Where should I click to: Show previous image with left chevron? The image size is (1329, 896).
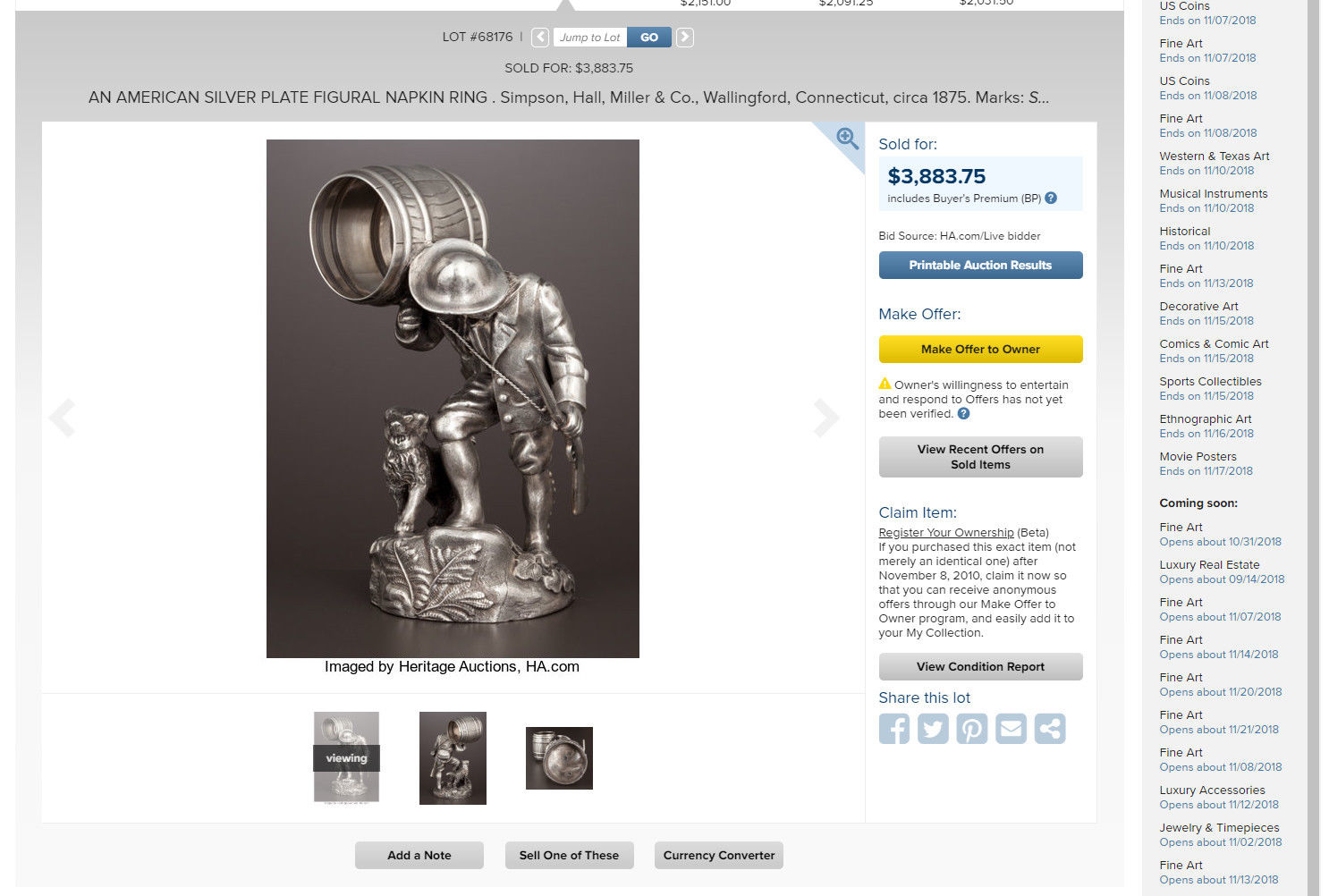click(61, 418)
